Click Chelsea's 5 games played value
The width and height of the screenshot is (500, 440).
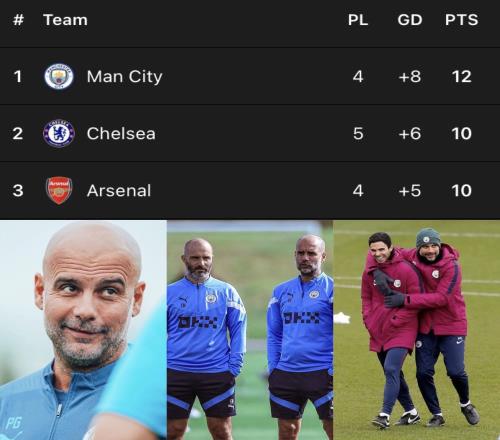pos(358,134)
